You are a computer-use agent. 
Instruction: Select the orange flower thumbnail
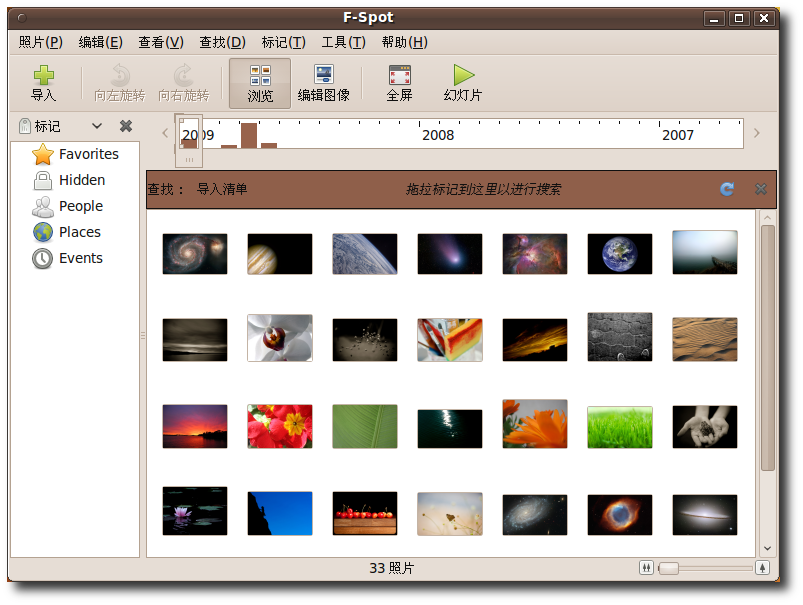coord(535,424)
